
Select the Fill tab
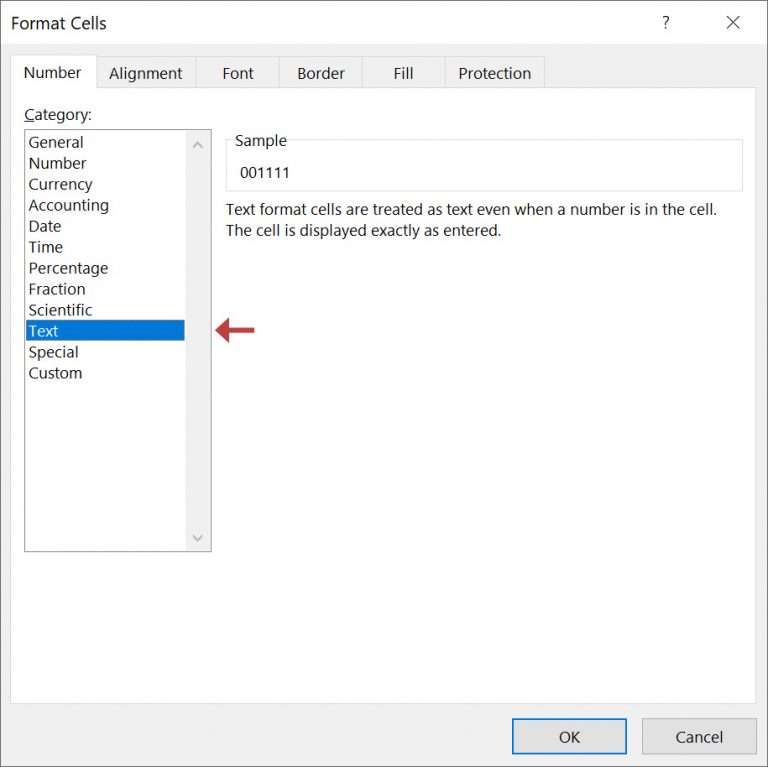click(x=403, y=73)
